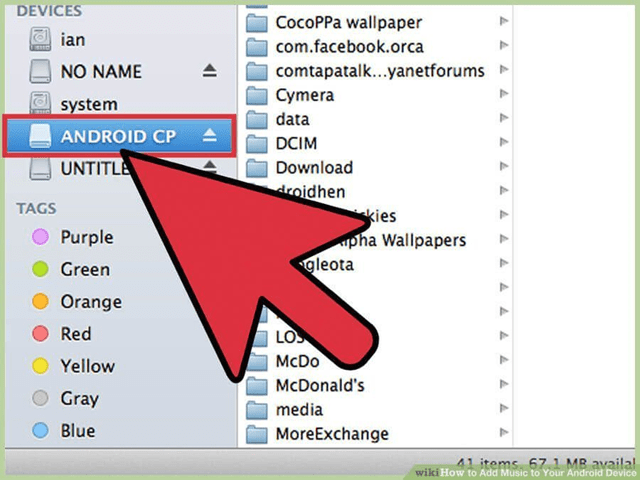The height and width of the screenshot is (480, 640).
Task: Click the Blue tag
Action: 77,430
